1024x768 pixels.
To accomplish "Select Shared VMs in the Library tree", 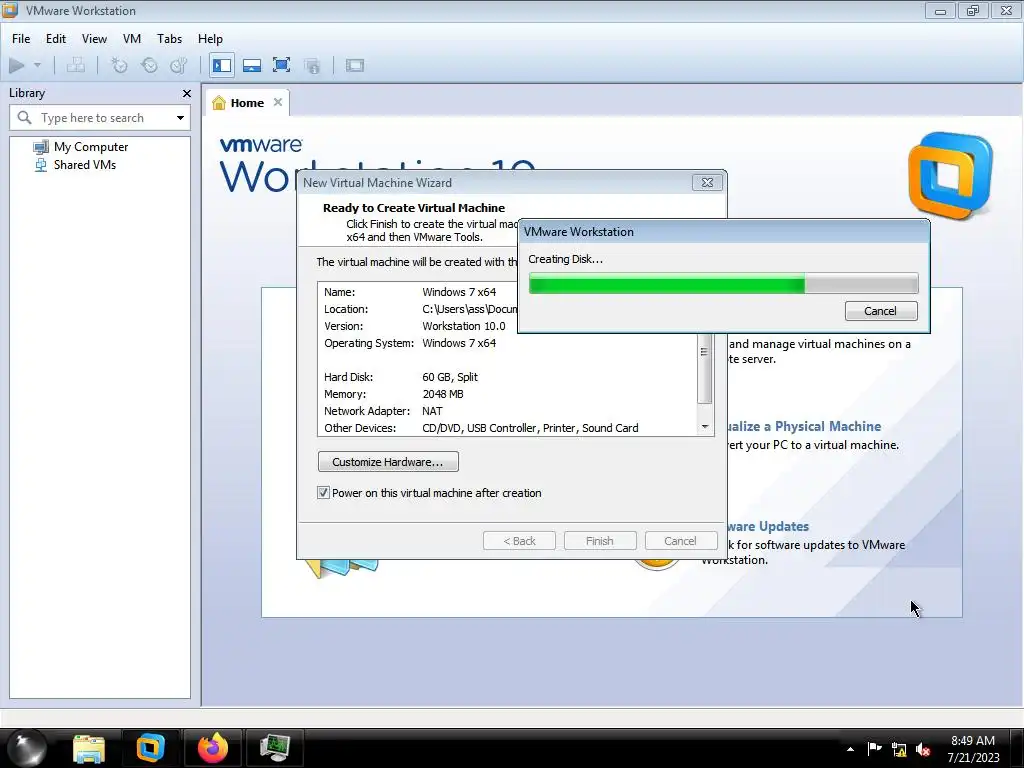I will tap(85, 165).
